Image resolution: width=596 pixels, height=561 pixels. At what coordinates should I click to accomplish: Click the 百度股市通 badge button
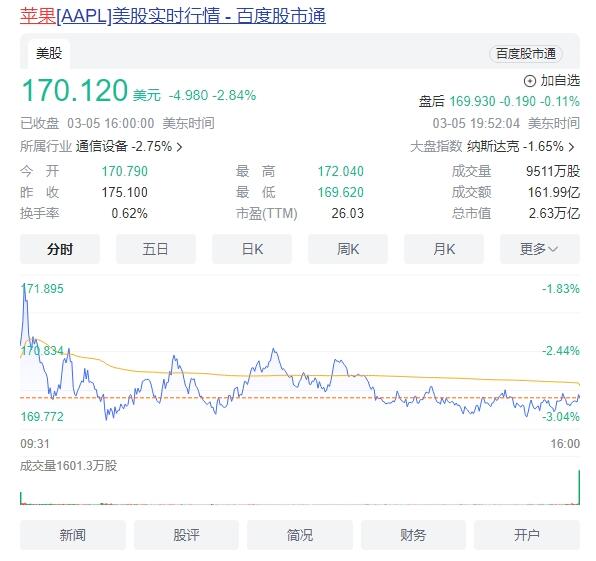point(526,54)
